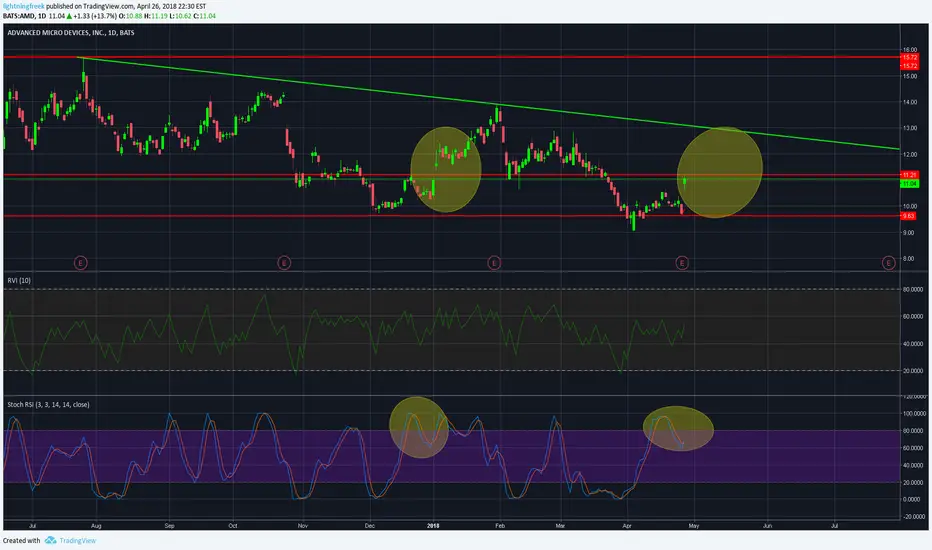The image size is (932, 550).
Task: Click the RVI (10) indicator label
Action: point(19,280)
